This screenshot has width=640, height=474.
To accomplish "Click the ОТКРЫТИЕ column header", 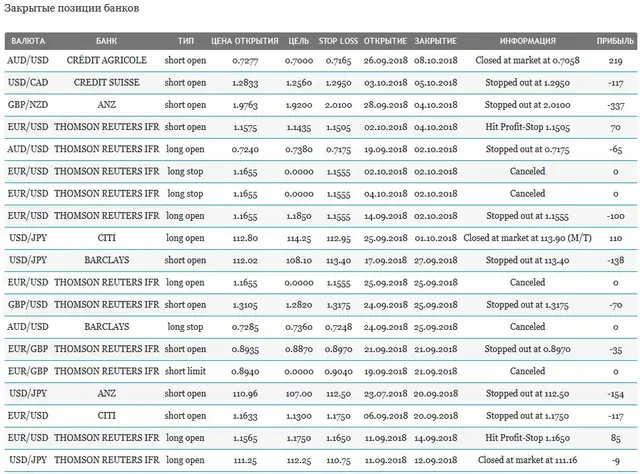I will [385, 41].
